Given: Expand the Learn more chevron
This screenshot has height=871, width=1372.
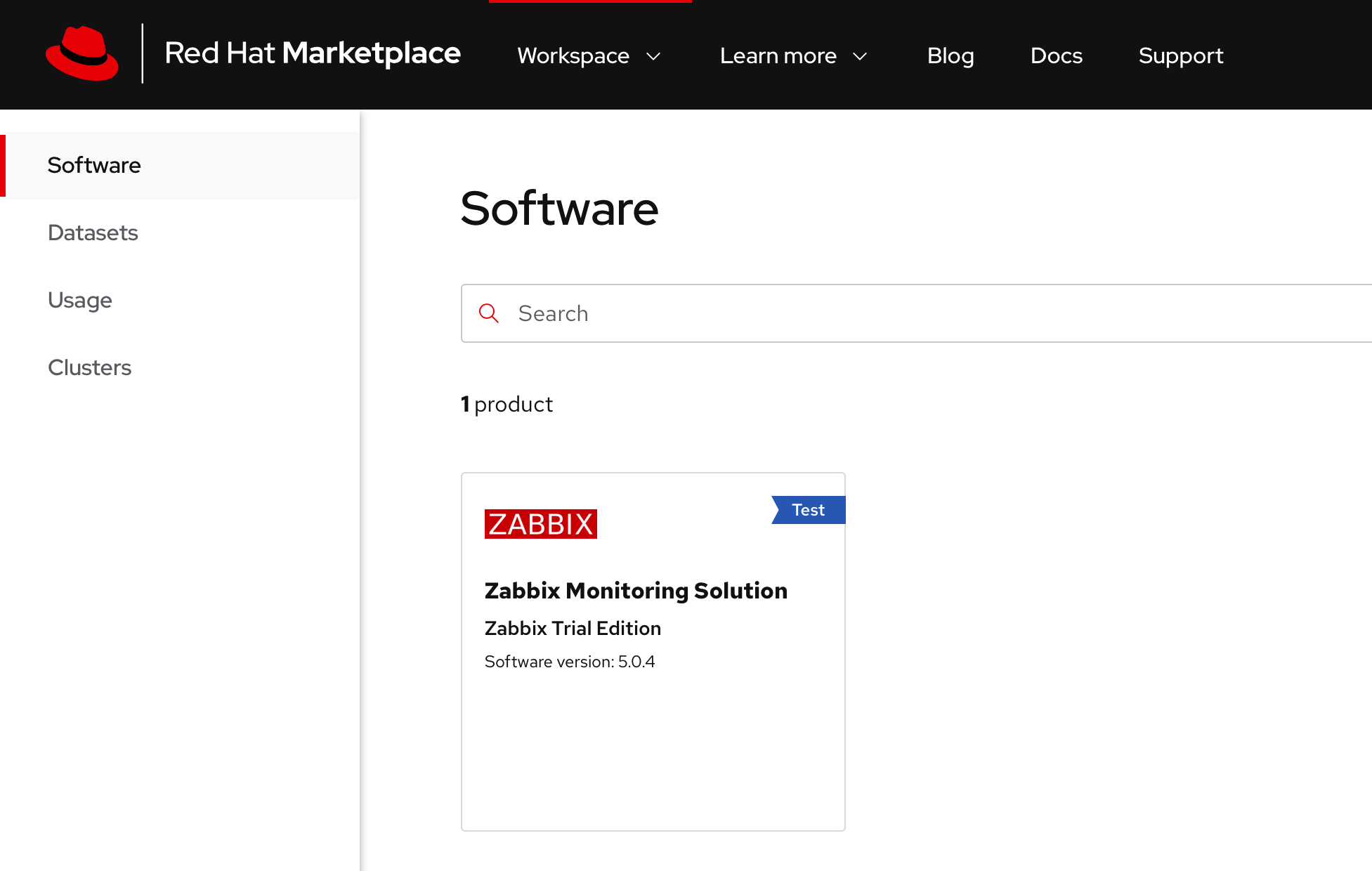Looking at the screenshot, I should click(x=860, y=56).
